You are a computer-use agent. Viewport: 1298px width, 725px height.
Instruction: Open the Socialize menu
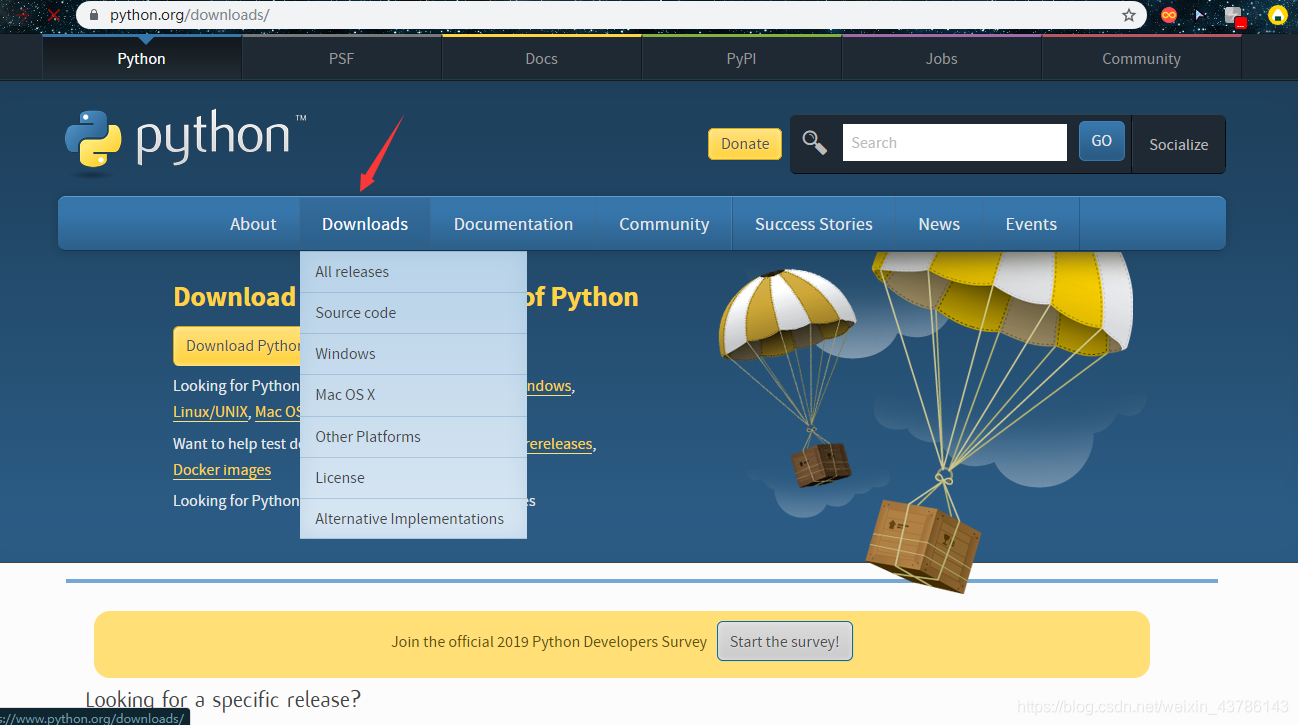pos(1179,145)
